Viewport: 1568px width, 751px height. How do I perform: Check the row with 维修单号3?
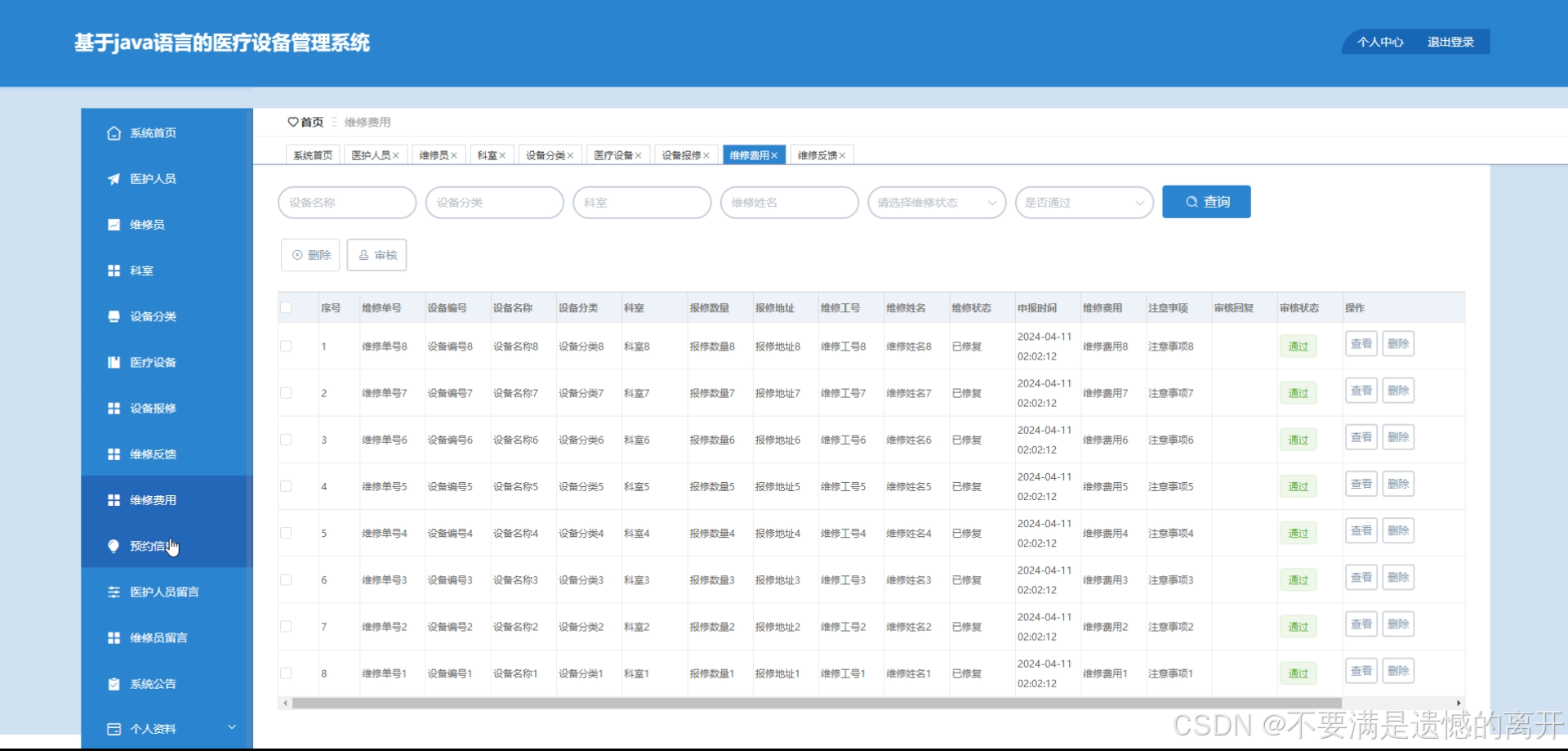286,580
